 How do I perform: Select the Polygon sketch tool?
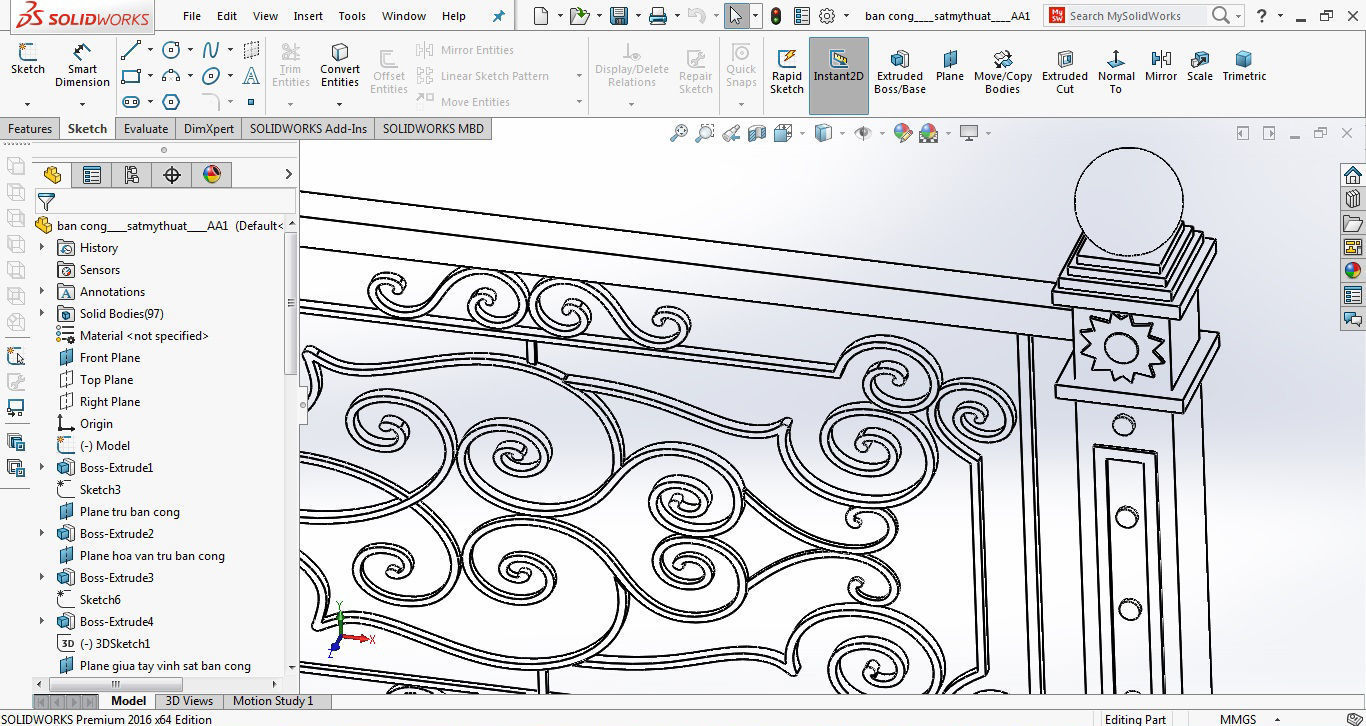point(171,102)
